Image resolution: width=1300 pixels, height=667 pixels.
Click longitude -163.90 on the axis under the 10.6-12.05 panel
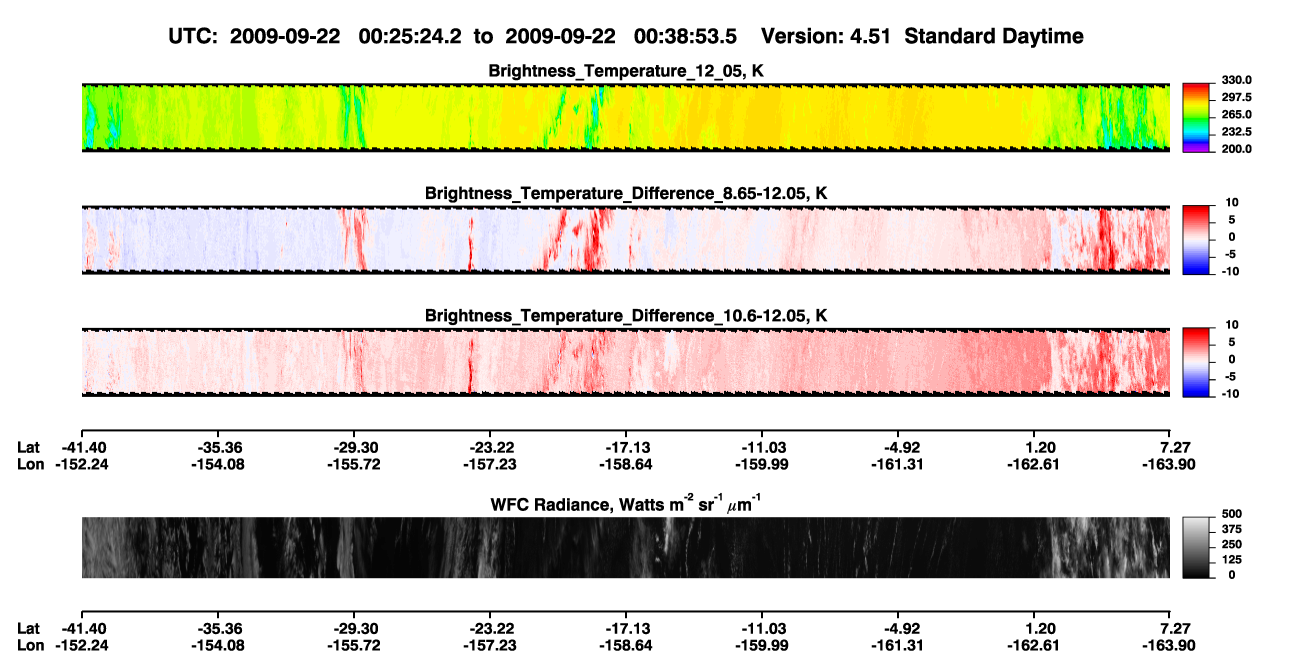point(1171,463)
